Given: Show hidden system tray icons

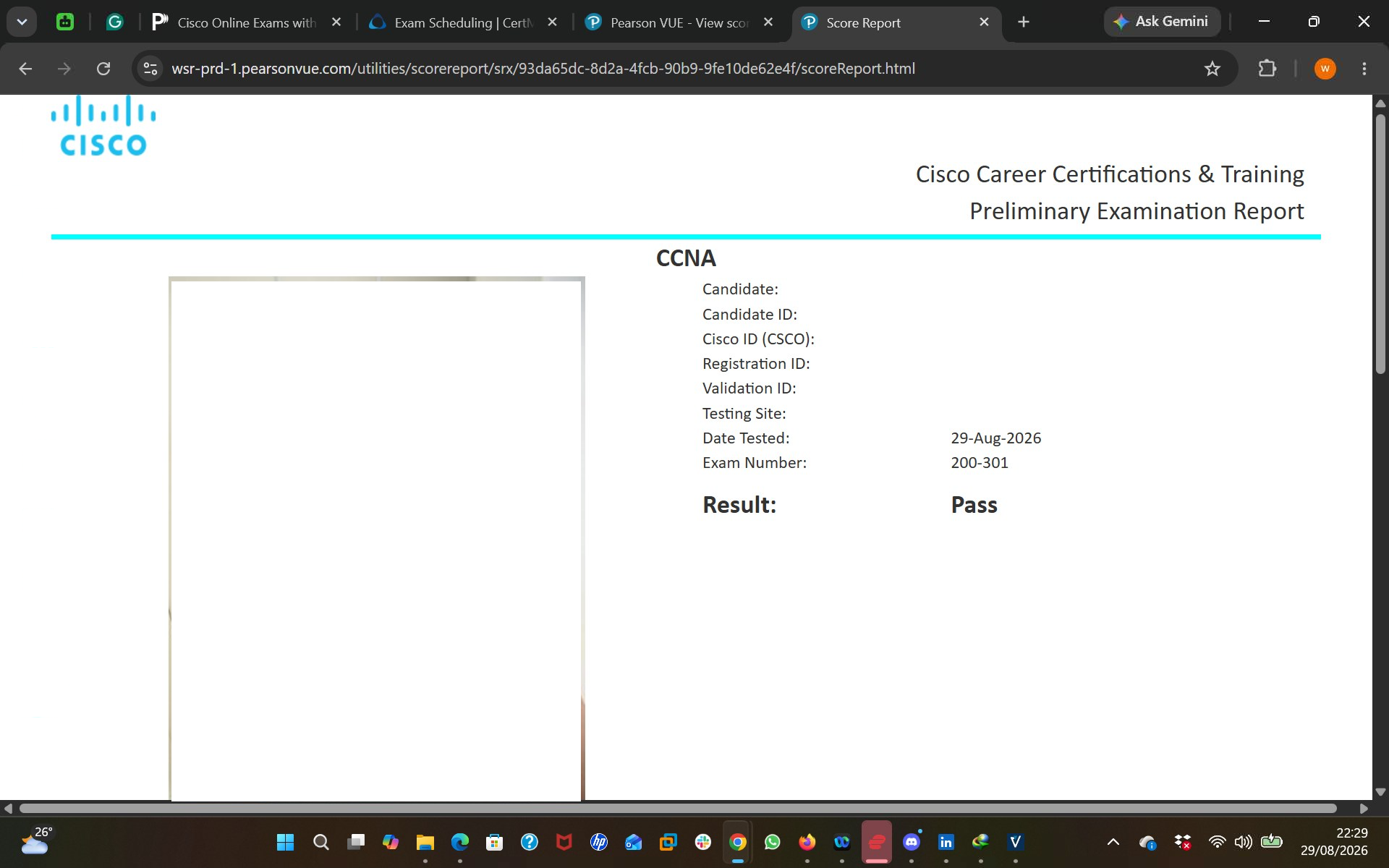Looking at the screenshot, I should click(1113, 842).
